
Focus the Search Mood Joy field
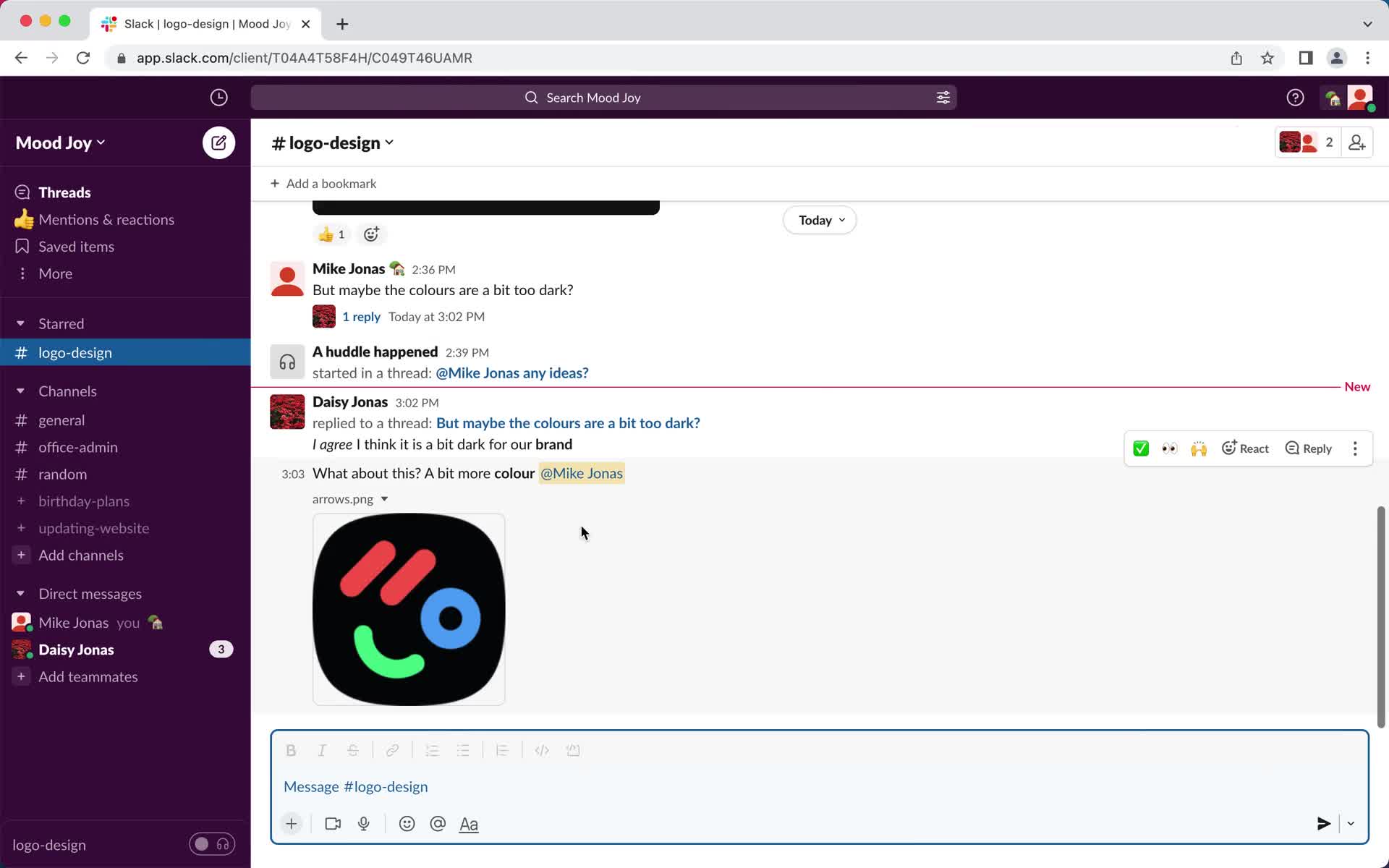[x=603, y=98]
